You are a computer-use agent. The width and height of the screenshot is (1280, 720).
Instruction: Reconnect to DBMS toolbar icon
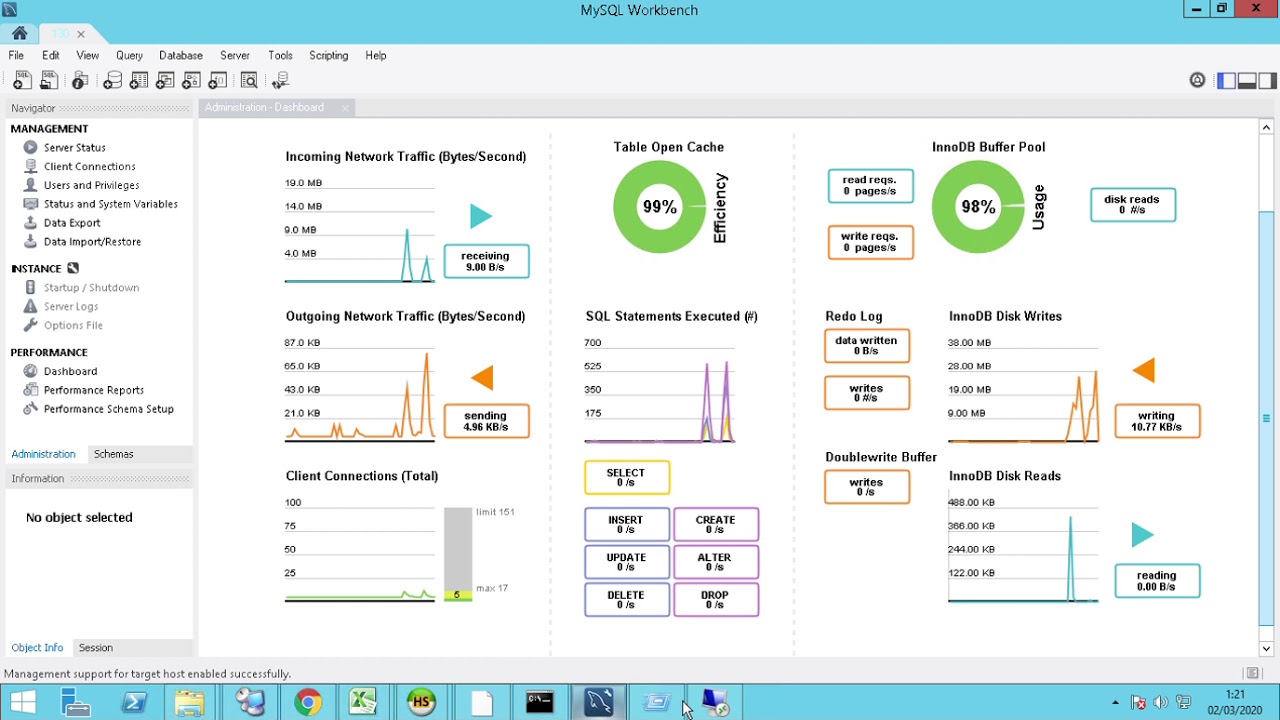click(280, 81)
